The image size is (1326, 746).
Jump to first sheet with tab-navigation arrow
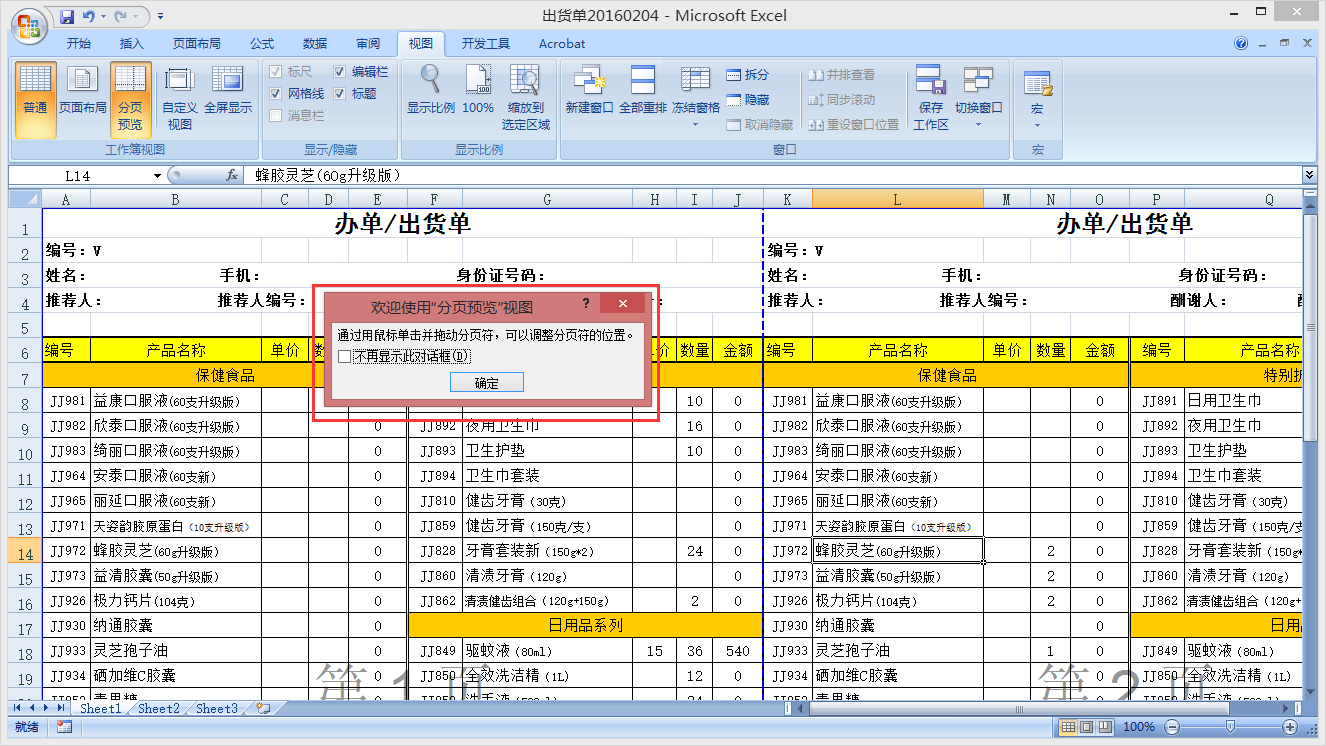(x=17, y=708)
